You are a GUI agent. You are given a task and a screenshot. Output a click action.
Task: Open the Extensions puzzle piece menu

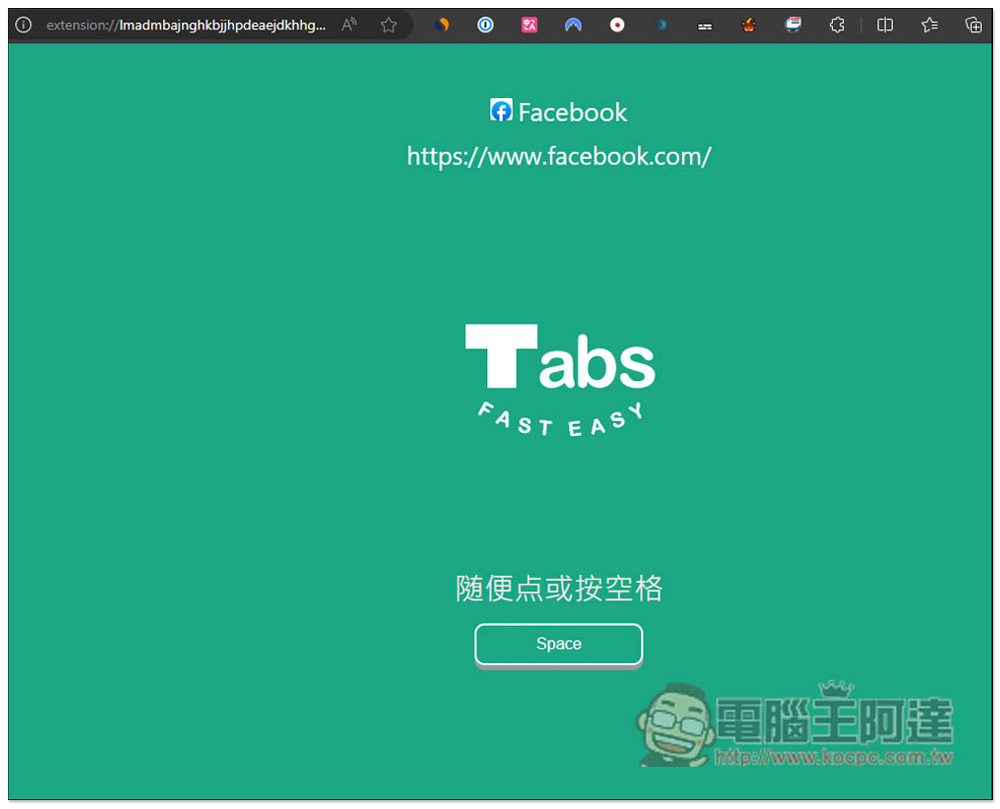coord(837,25)
